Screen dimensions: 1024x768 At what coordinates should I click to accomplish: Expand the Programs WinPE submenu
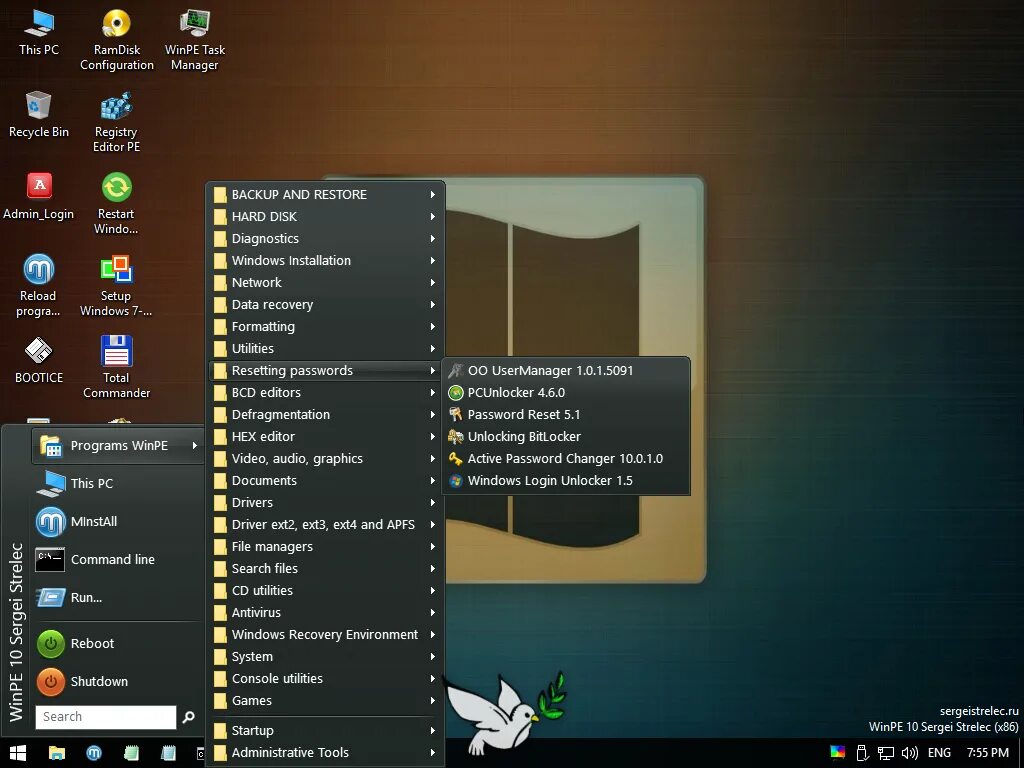coord(118,445)
